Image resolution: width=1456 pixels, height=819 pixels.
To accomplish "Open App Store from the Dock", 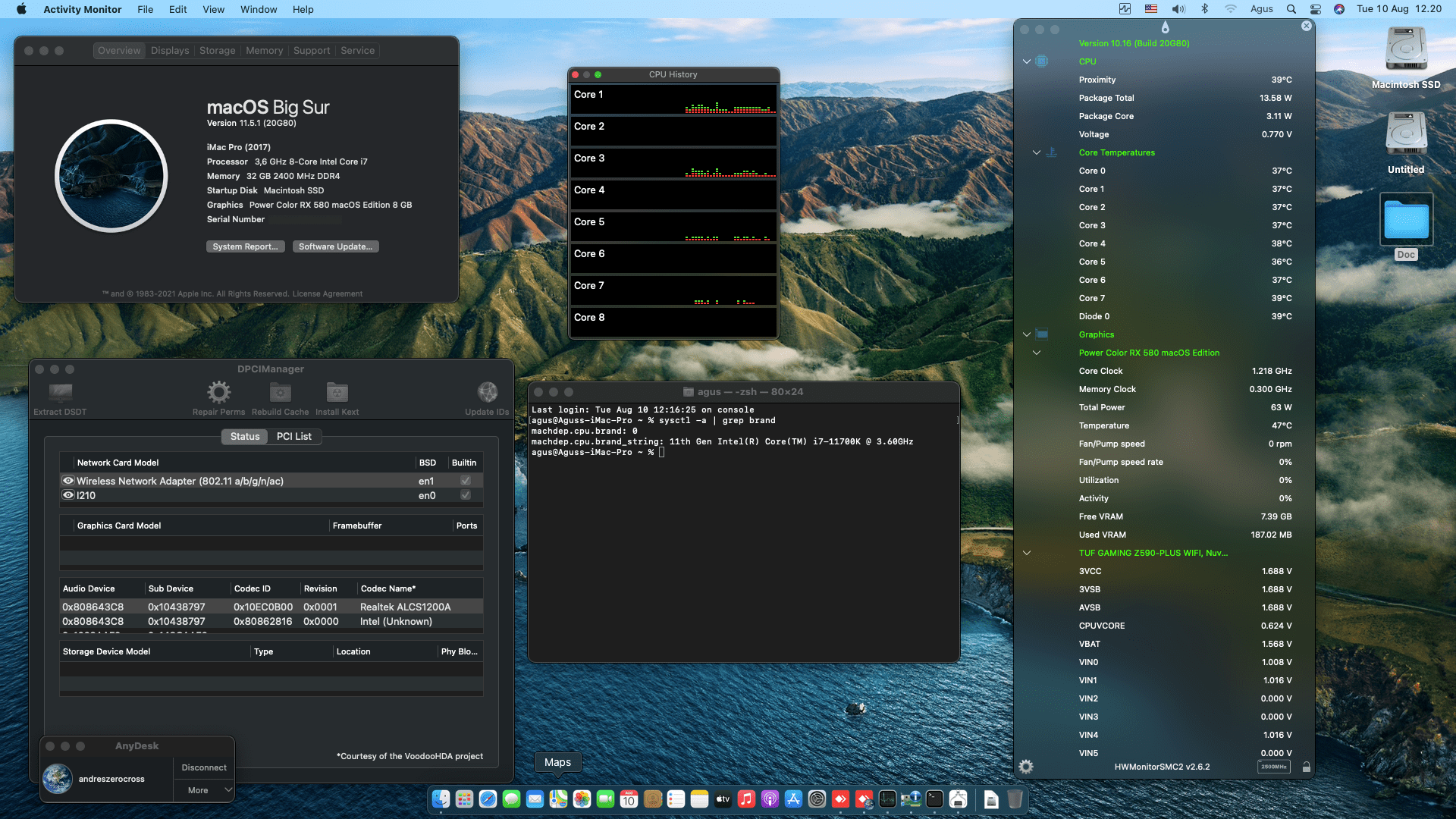I will [x=793, y=799].
